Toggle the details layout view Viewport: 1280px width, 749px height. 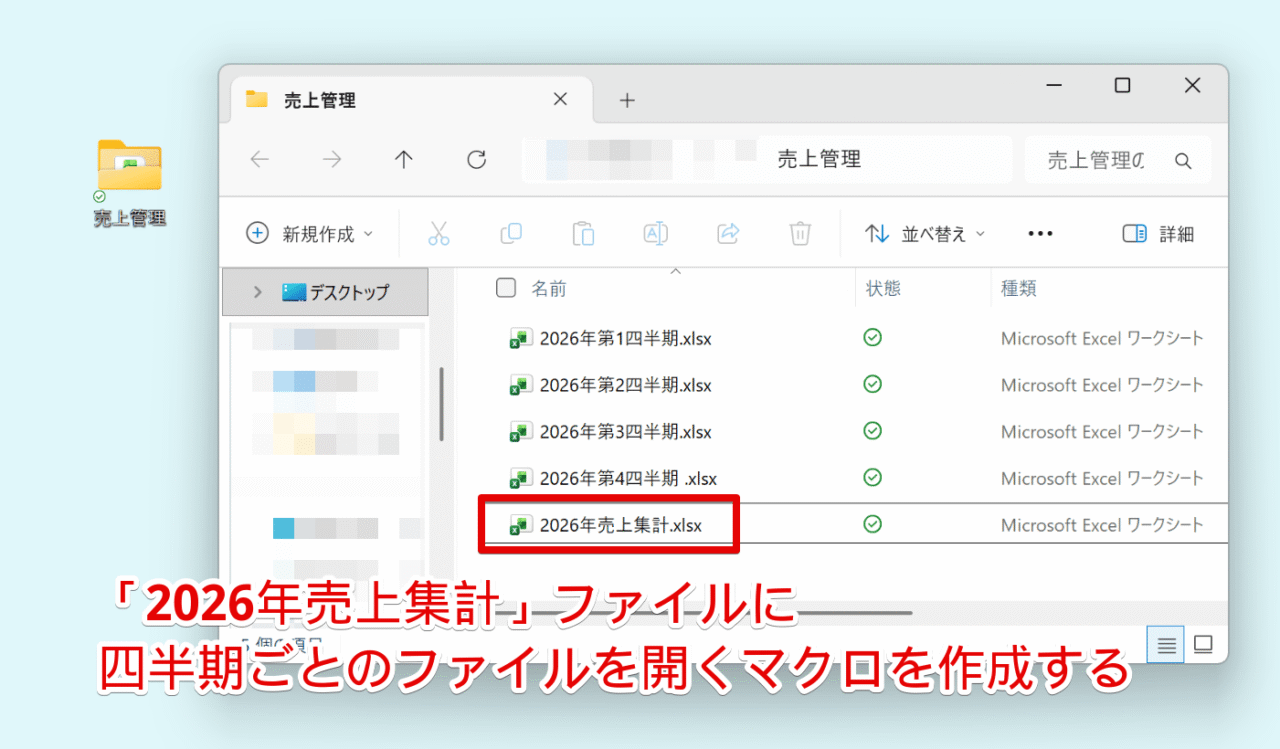pyautogui.click(x=1202, y=644)
